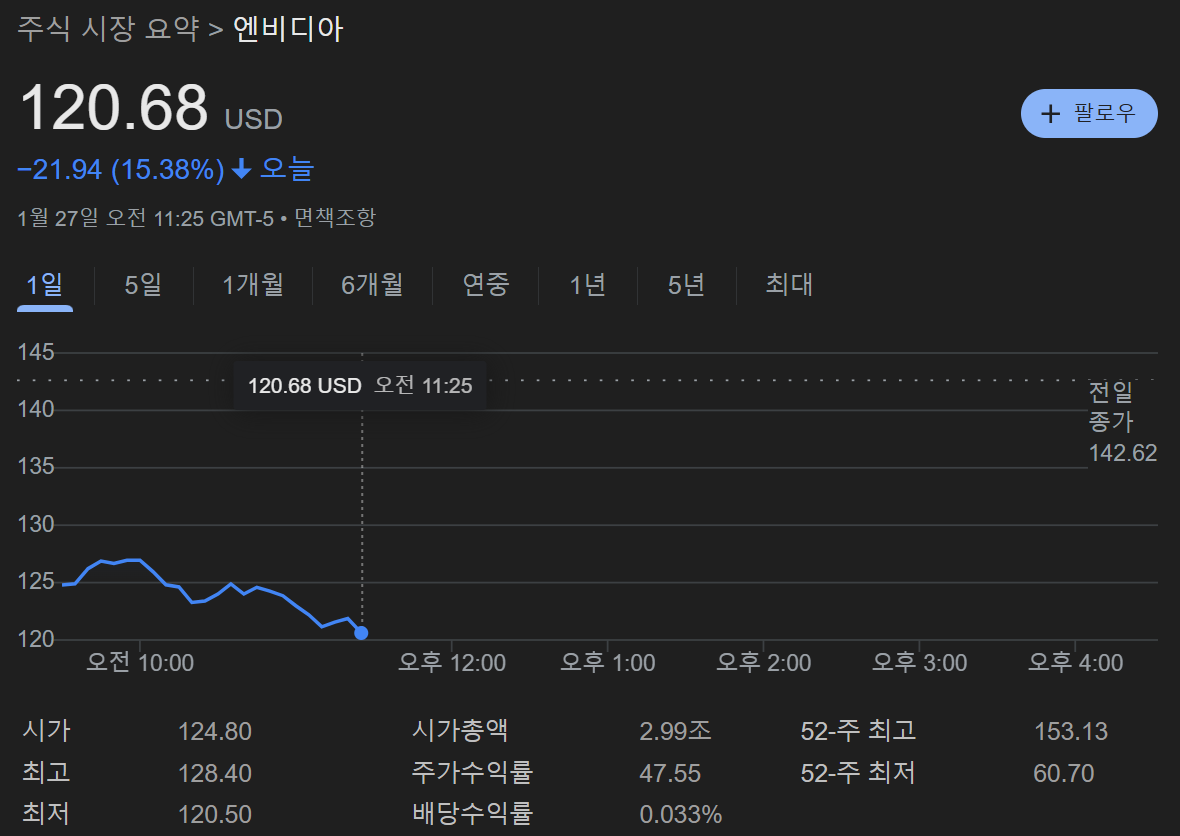Click the 시가총액 label
Viewport: 1180px width, 836px height.
pyautogui.click(x=460, y=730)
